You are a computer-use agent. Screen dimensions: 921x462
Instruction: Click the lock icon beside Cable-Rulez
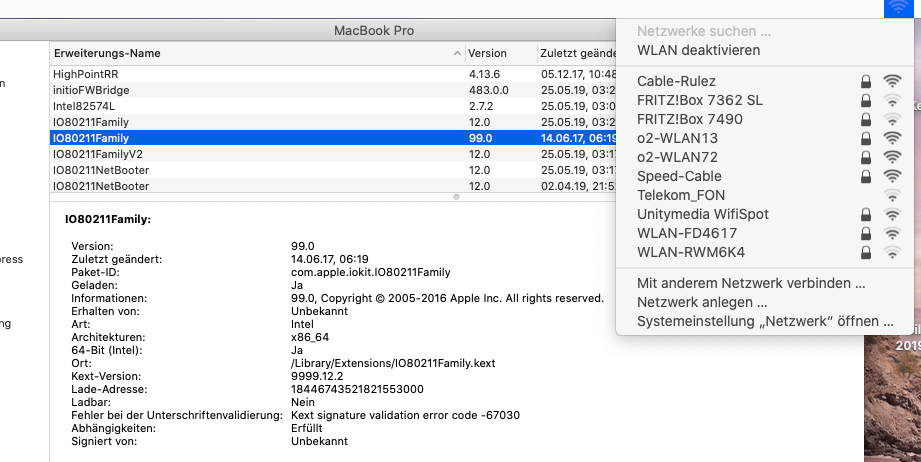(x=866, y=81)
